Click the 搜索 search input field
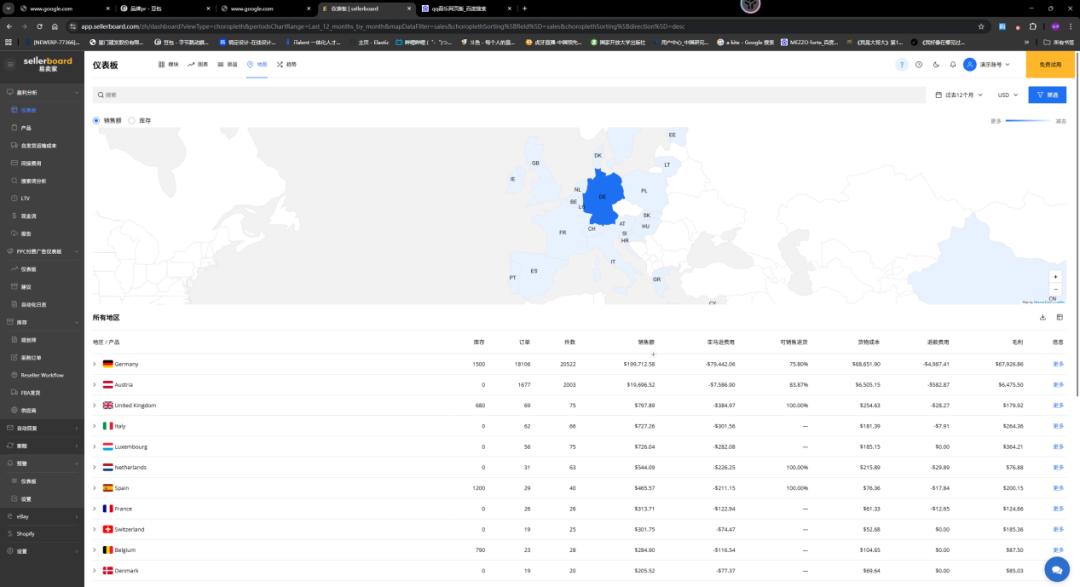 click(510, 95)
